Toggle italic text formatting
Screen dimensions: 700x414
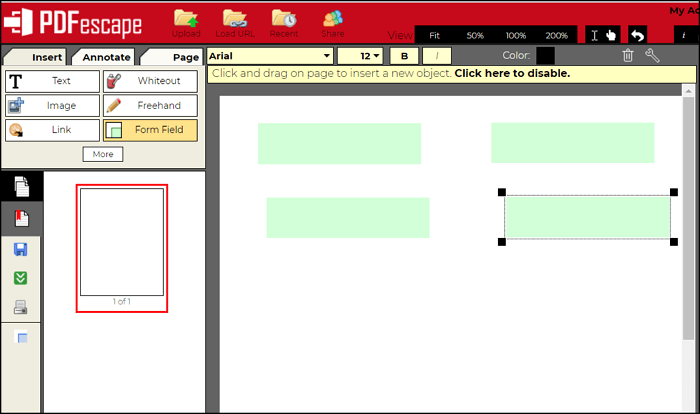click(437, 56)
